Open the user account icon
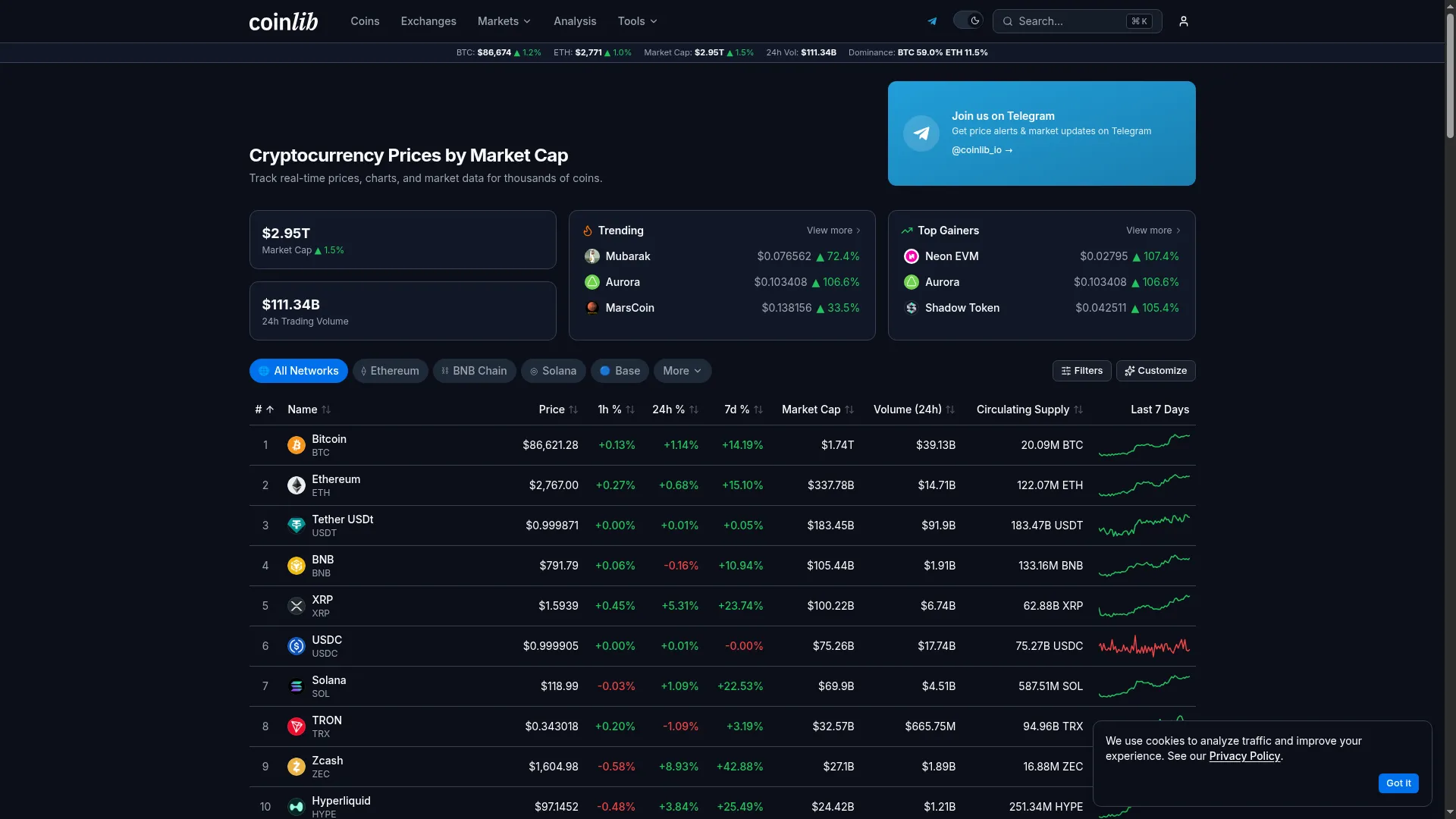This screenshot has height=819, width=1456. 1183,21
